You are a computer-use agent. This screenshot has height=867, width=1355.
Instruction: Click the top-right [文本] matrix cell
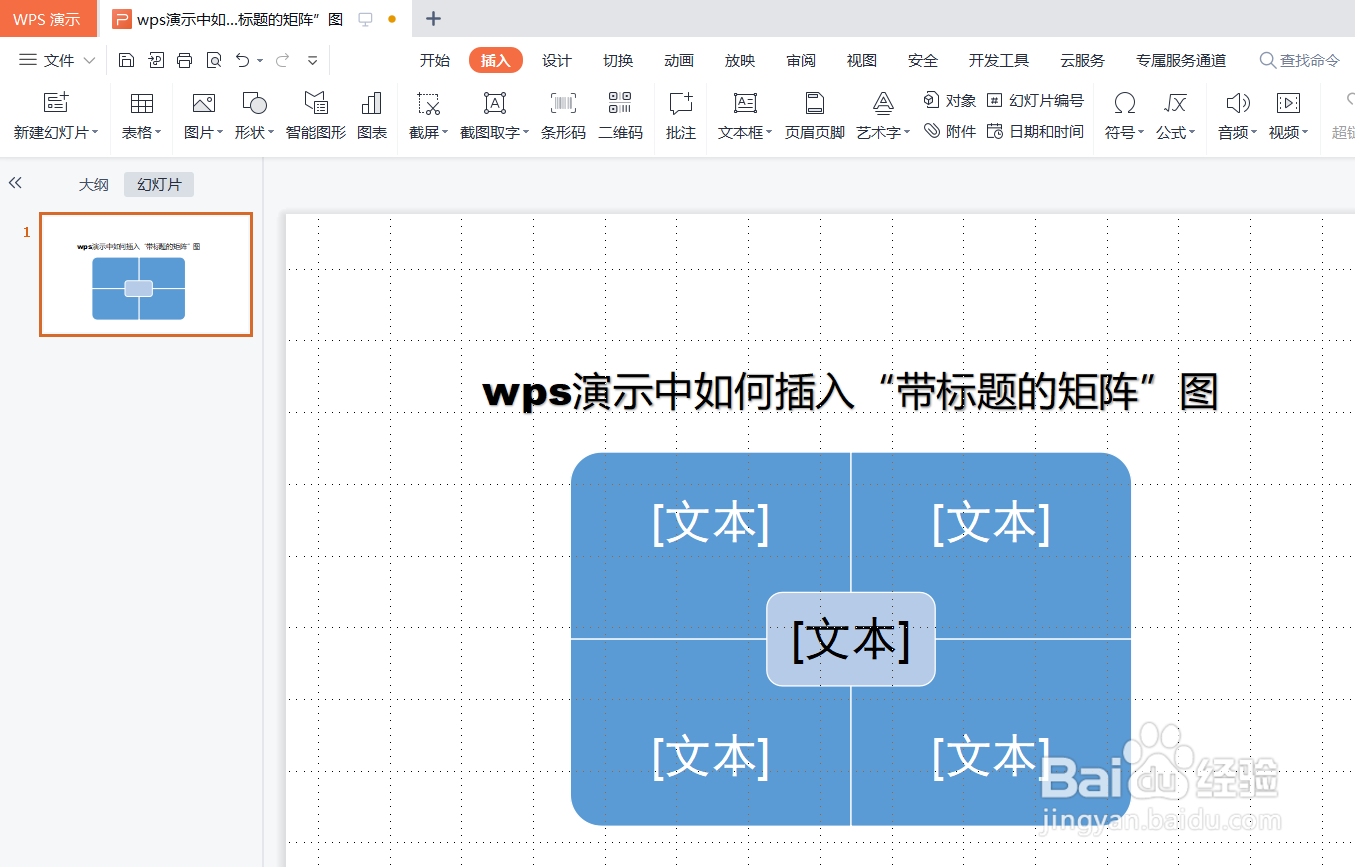pos(991,522)
